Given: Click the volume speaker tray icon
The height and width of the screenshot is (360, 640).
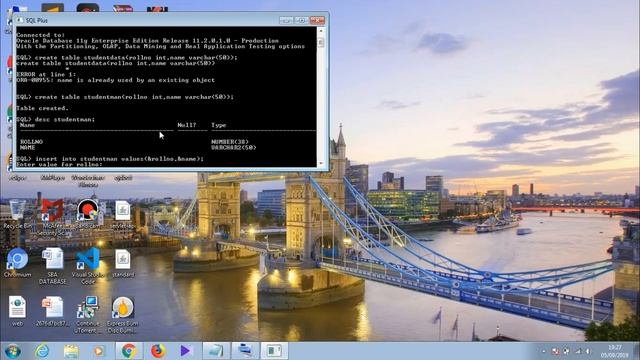Looking at the screenshot, I should click(x=588, y=351).
